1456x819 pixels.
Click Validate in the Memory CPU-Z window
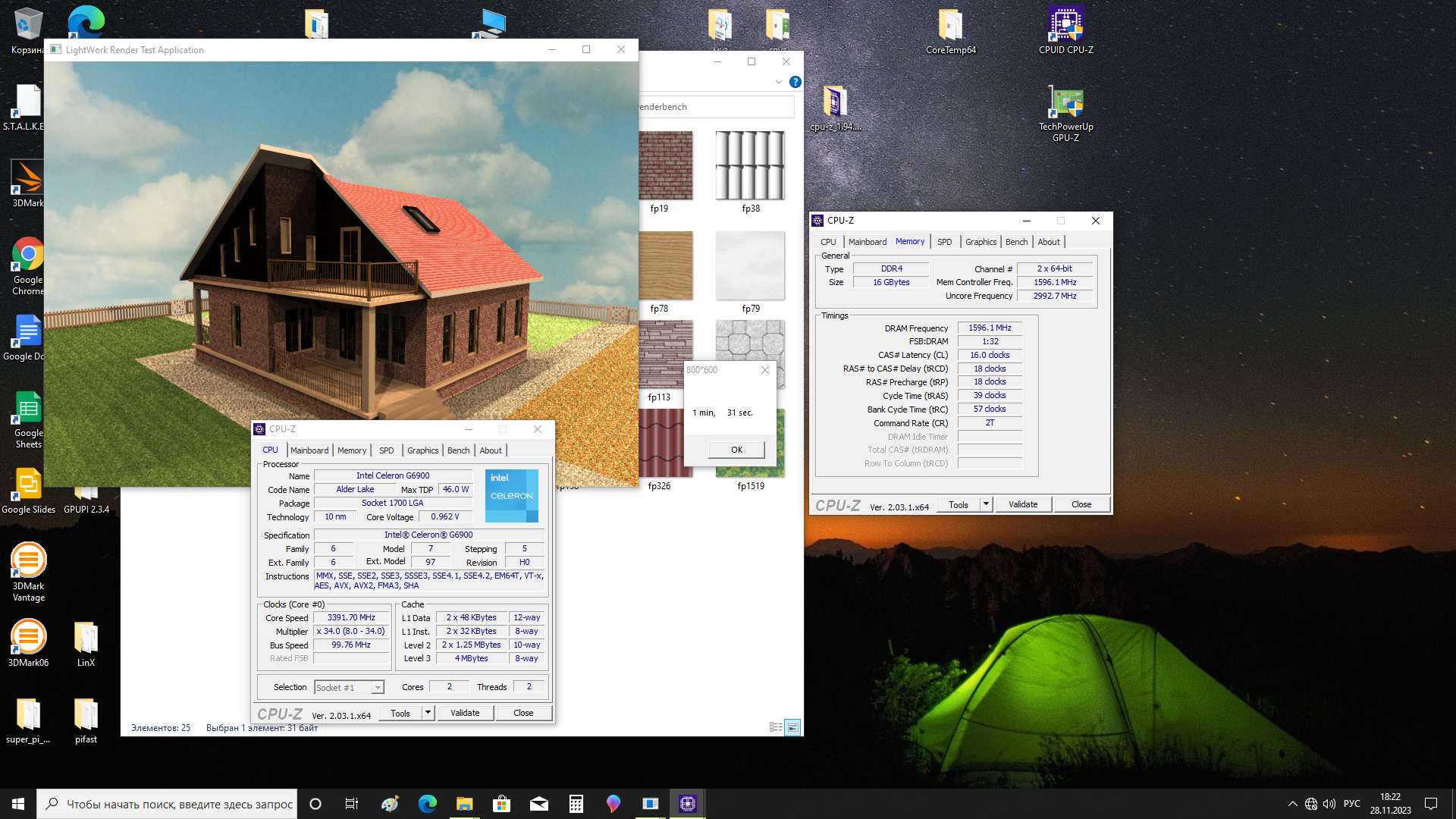(x=1022, y=504)
